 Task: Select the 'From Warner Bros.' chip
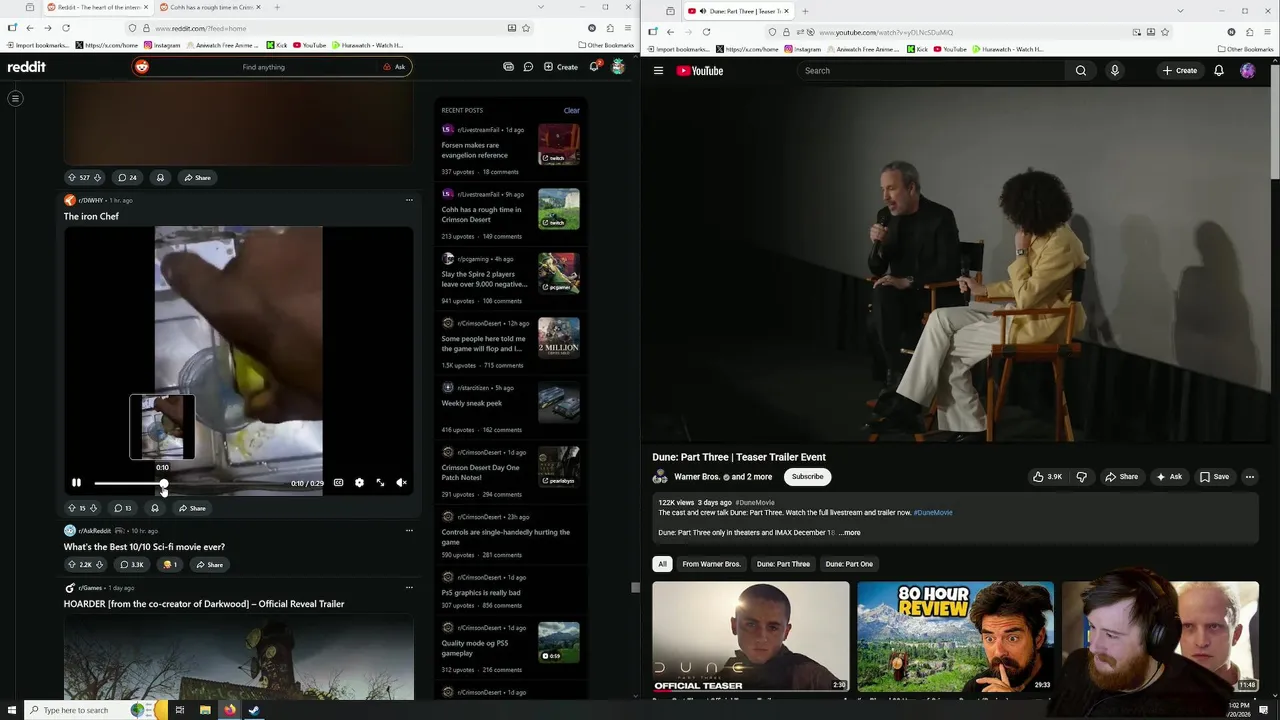[x=711, y=564]
